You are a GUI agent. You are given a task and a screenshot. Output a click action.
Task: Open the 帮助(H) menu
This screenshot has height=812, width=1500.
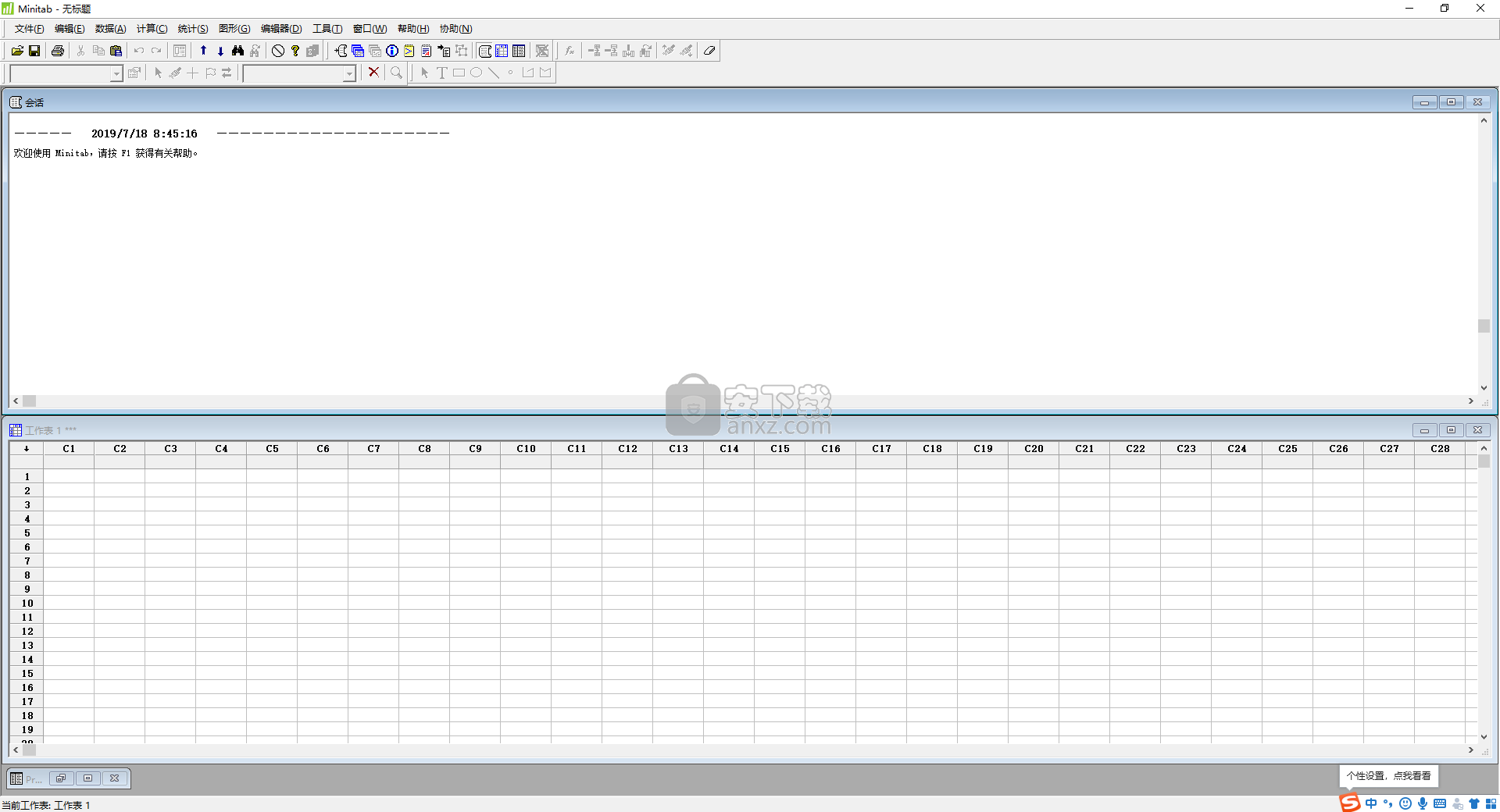[x=413, y=29]
